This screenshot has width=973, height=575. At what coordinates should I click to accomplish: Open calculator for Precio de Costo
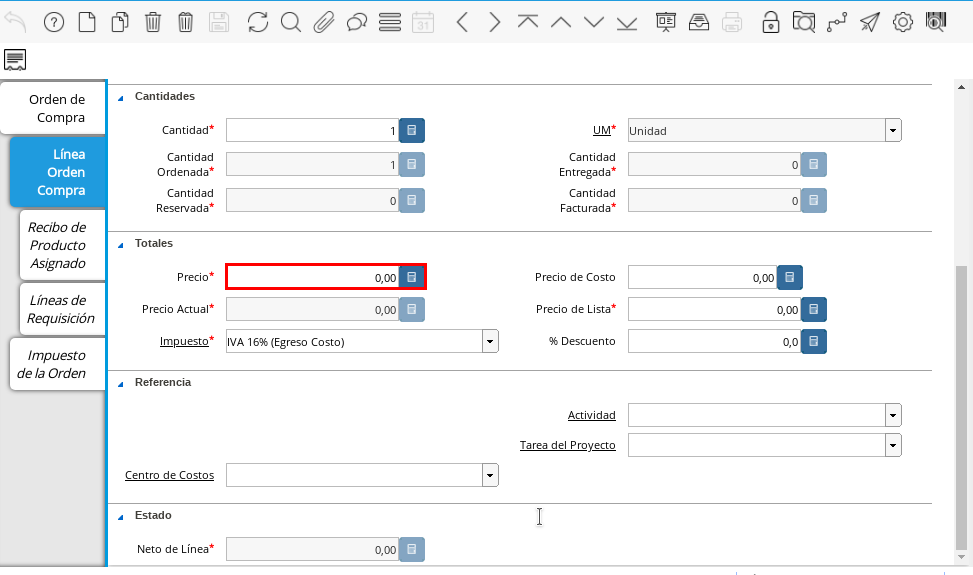789,277
